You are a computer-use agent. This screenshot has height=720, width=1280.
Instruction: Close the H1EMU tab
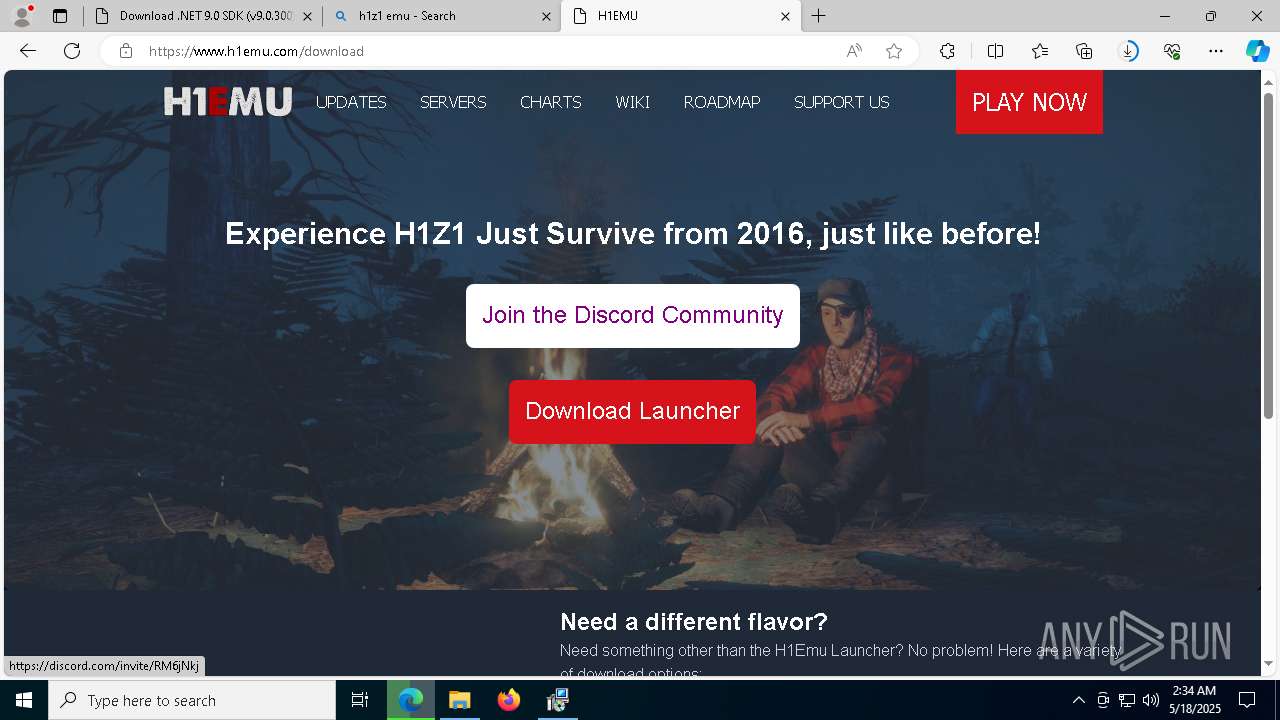tap(785, 16)
